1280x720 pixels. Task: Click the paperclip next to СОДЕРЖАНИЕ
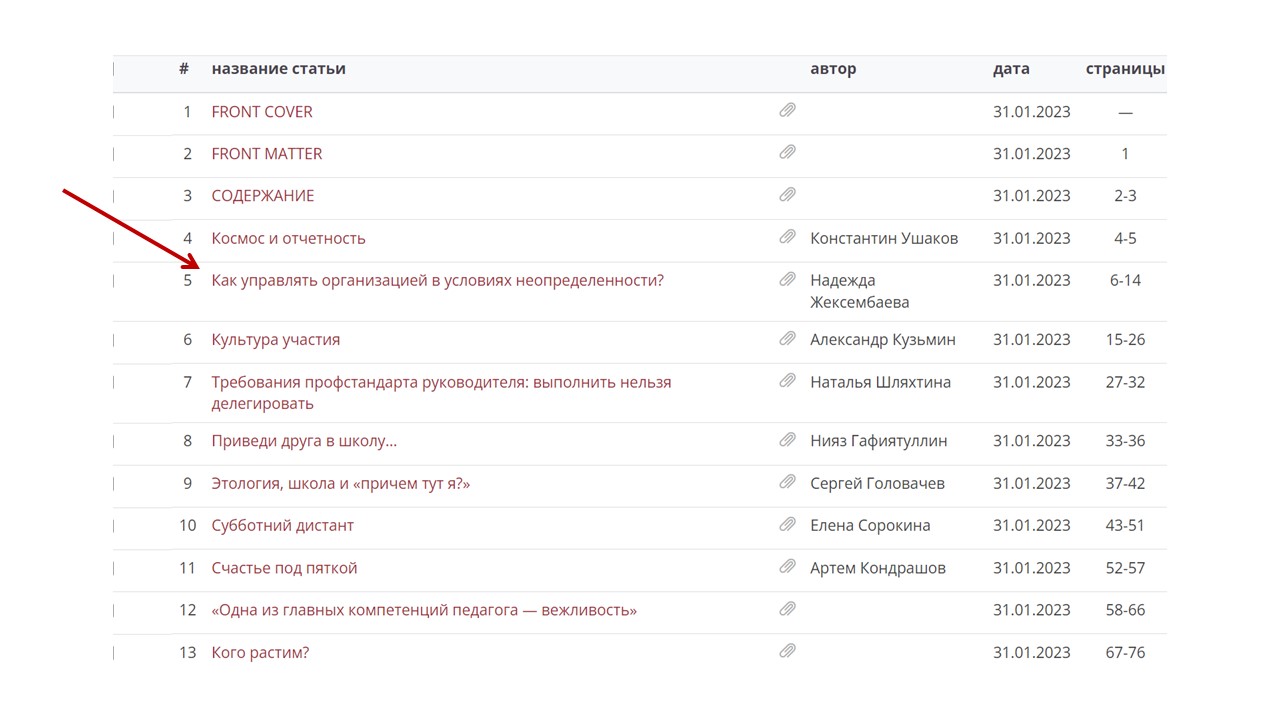(787, 195)
